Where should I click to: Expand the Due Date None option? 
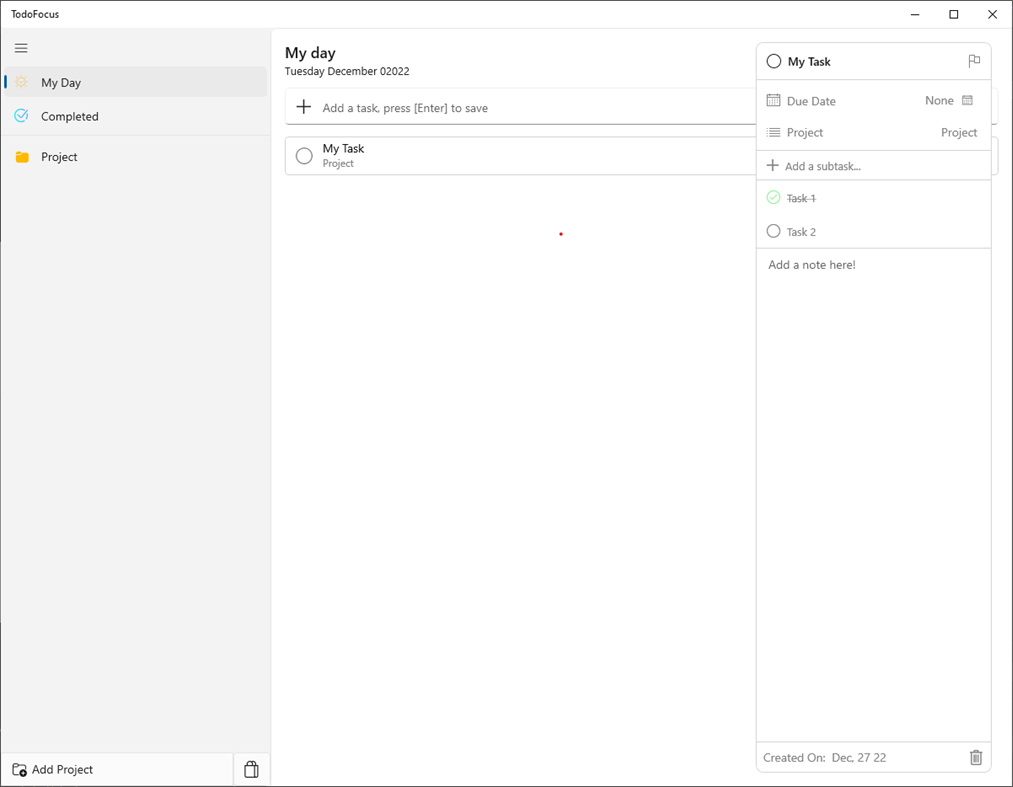point(939,101)
